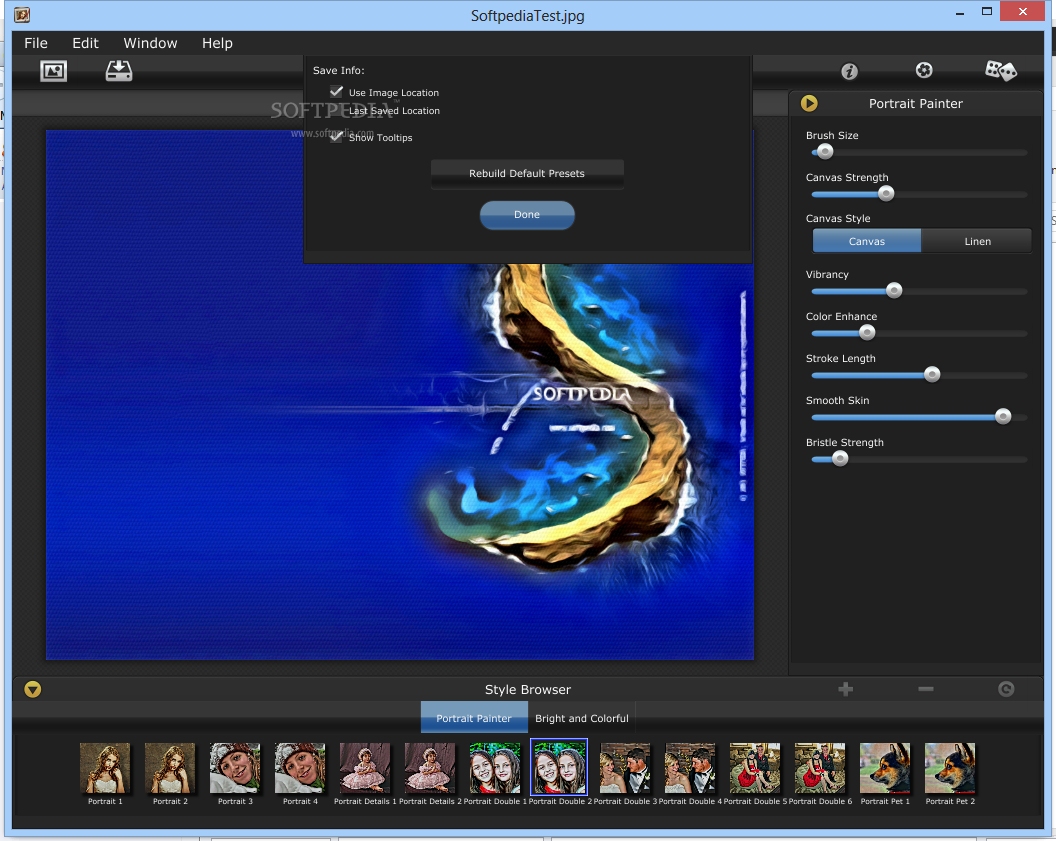Viewport: 1056px width, 841px height.
Task: Click the Portrait Painter panel title text
Action: click(x=915, y=104)
